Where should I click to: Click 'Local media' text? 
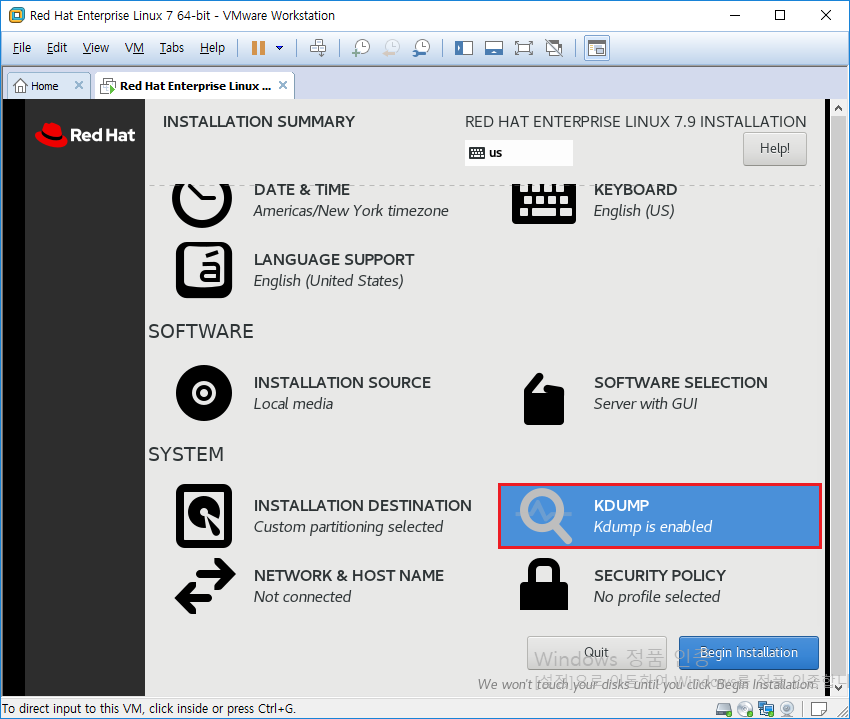click(293, 404)
